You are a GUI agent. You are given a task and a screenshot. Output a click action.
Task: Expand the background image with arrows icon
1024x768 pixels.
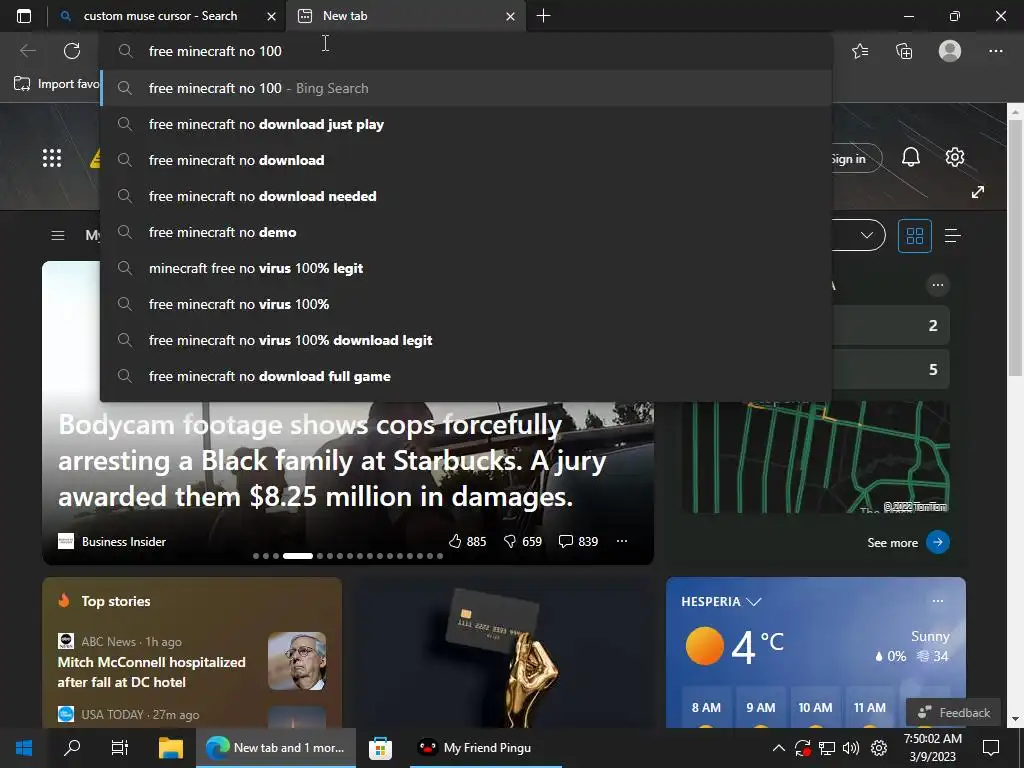[978, 192]
